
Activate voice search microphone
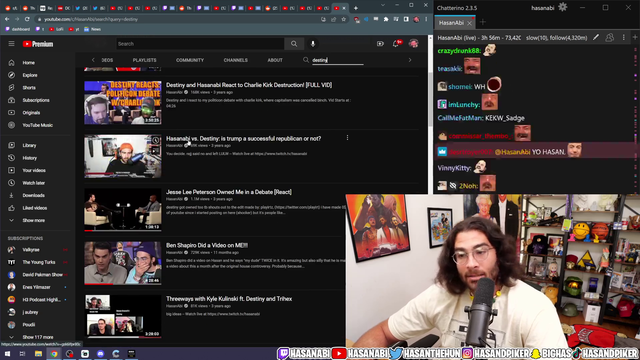coord(313,44)
